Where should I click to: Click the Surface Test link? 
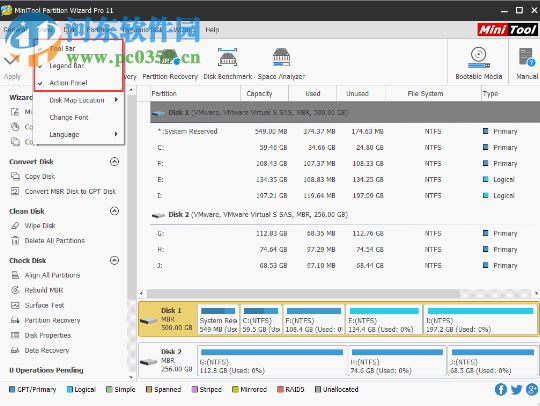click(44, 305)
